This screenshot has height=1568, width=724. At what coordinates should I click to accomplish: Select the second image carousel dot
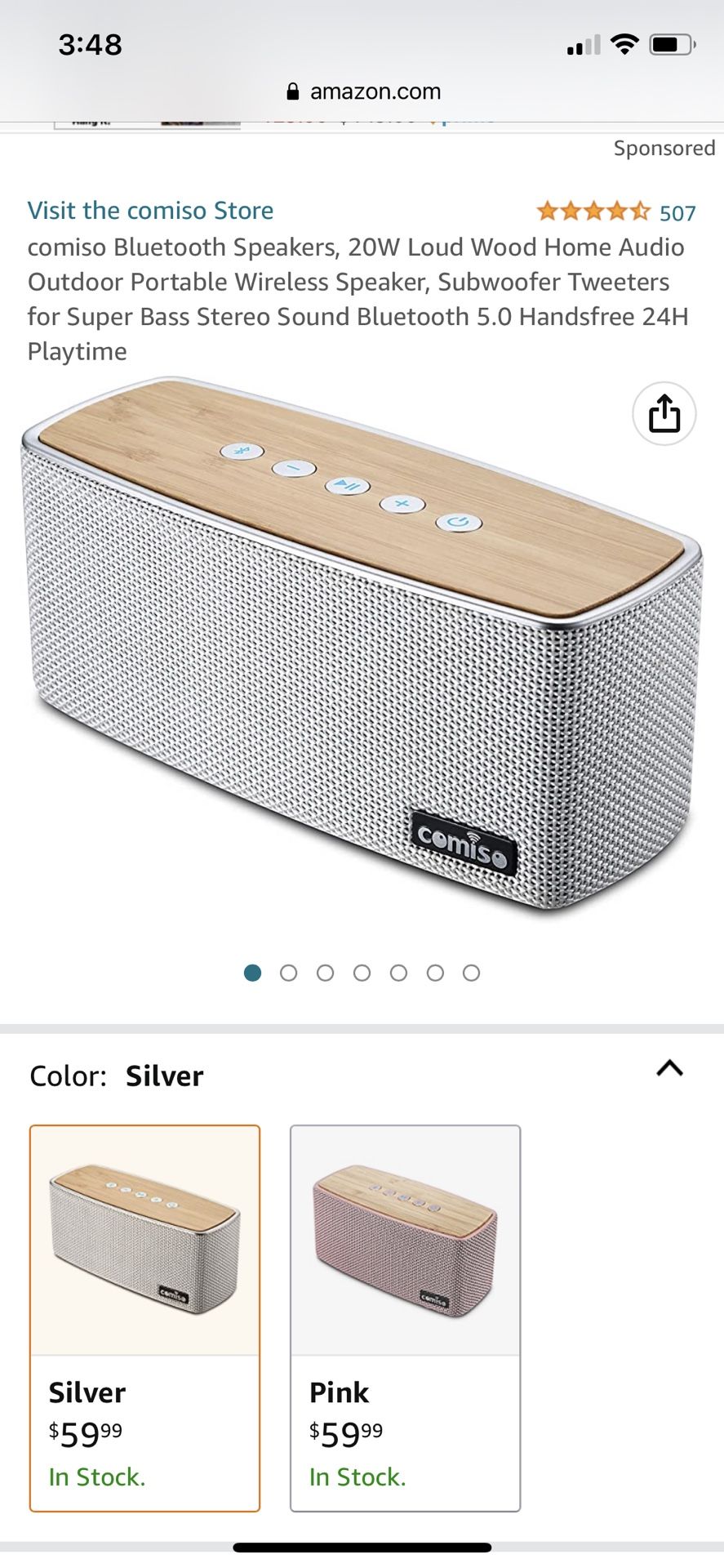(x=289, y=973)
